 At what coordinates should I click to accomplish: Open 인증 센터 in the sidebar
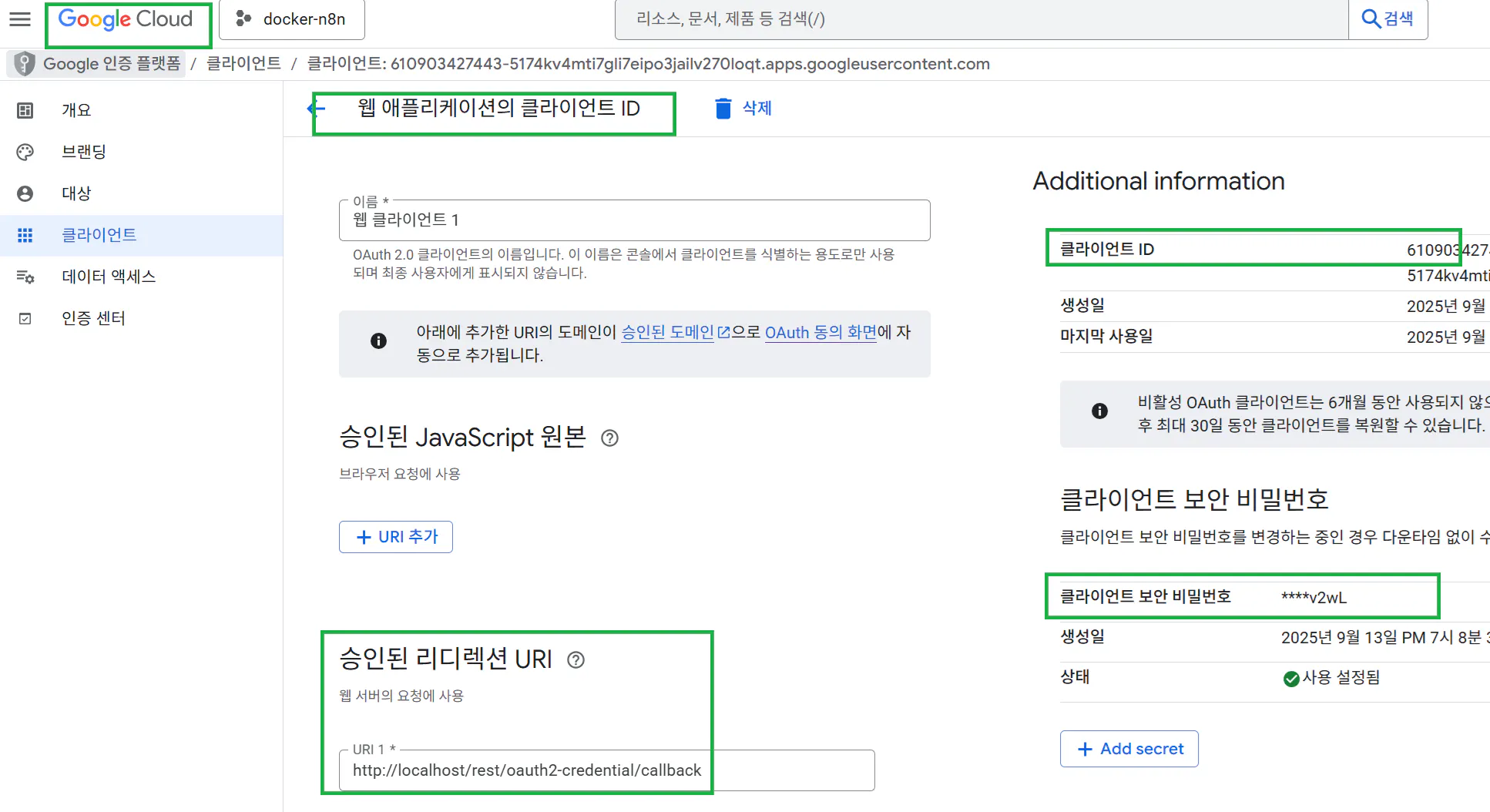point(93,318)
